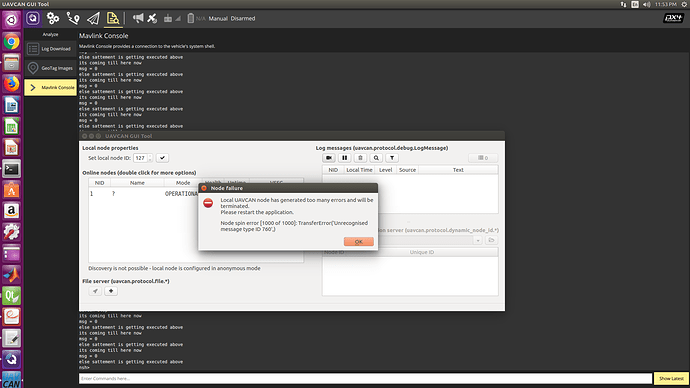Switch to Fly view paper plane icon
Image resolution: width=690 pixels, height=388 pixels.
click(x=93, y=18)
